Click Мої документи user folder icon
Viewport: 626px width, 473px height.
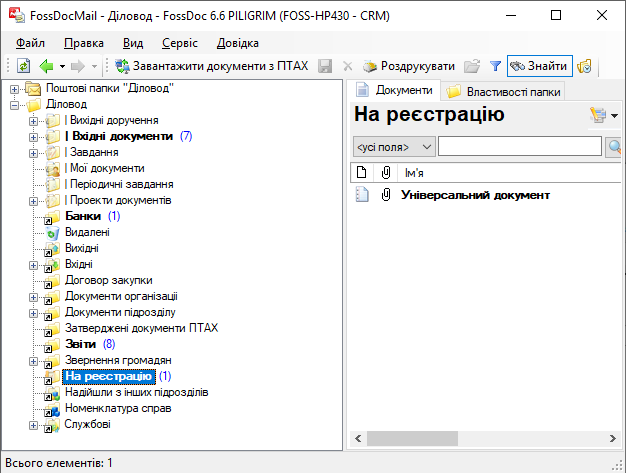click(x=52, y=168)
